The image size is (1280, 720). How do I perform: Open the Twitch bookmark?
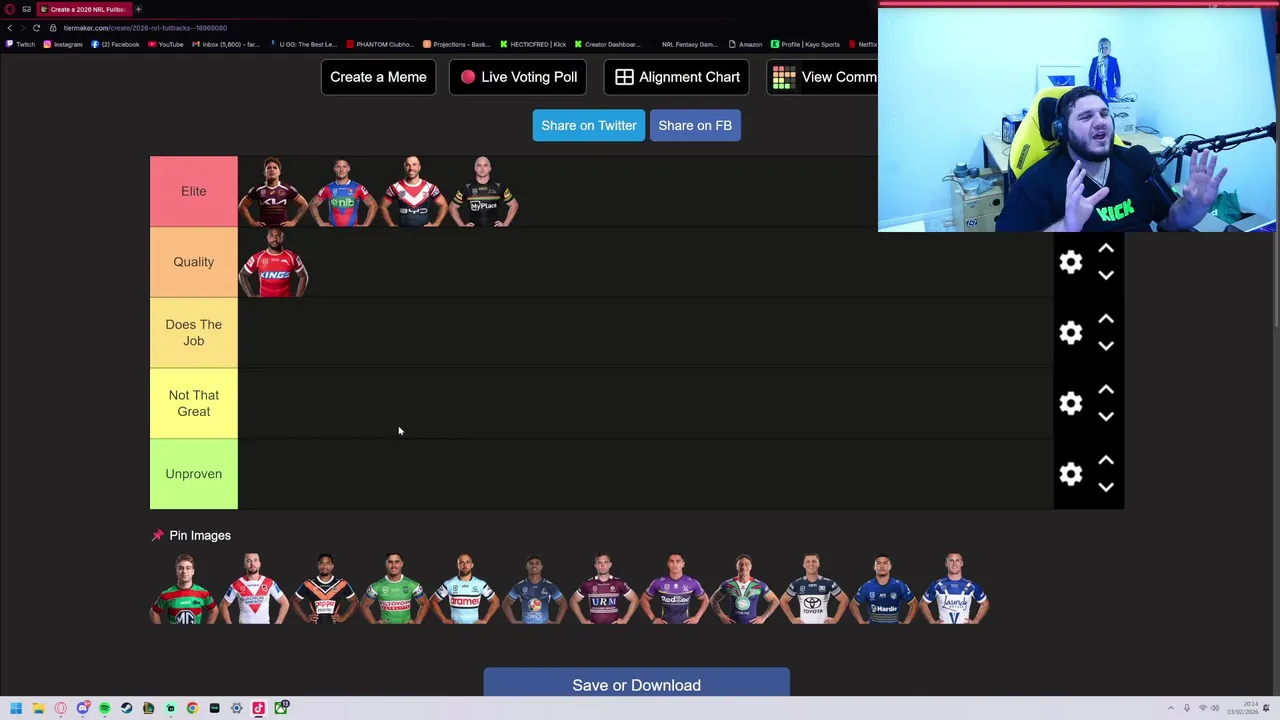pyautogui.click(x=21, y=44)
